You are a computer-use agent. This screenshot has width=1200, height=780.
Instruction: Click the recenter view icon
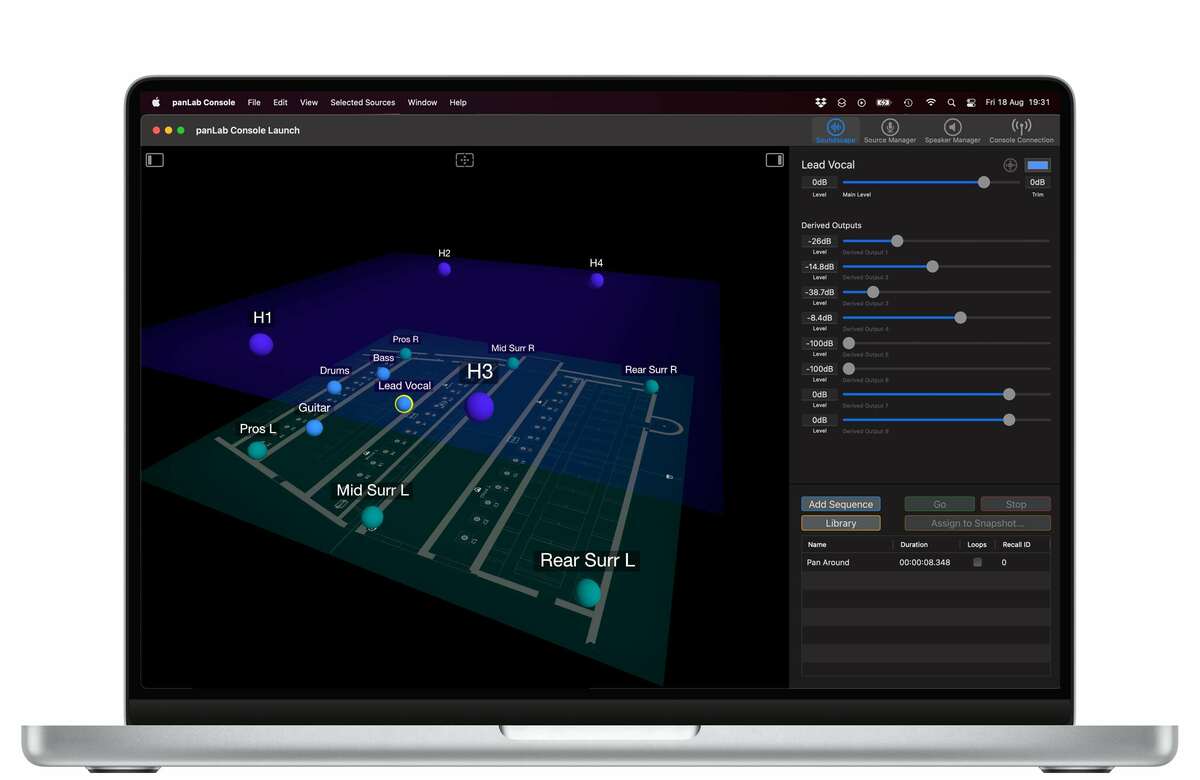[464, 160]
